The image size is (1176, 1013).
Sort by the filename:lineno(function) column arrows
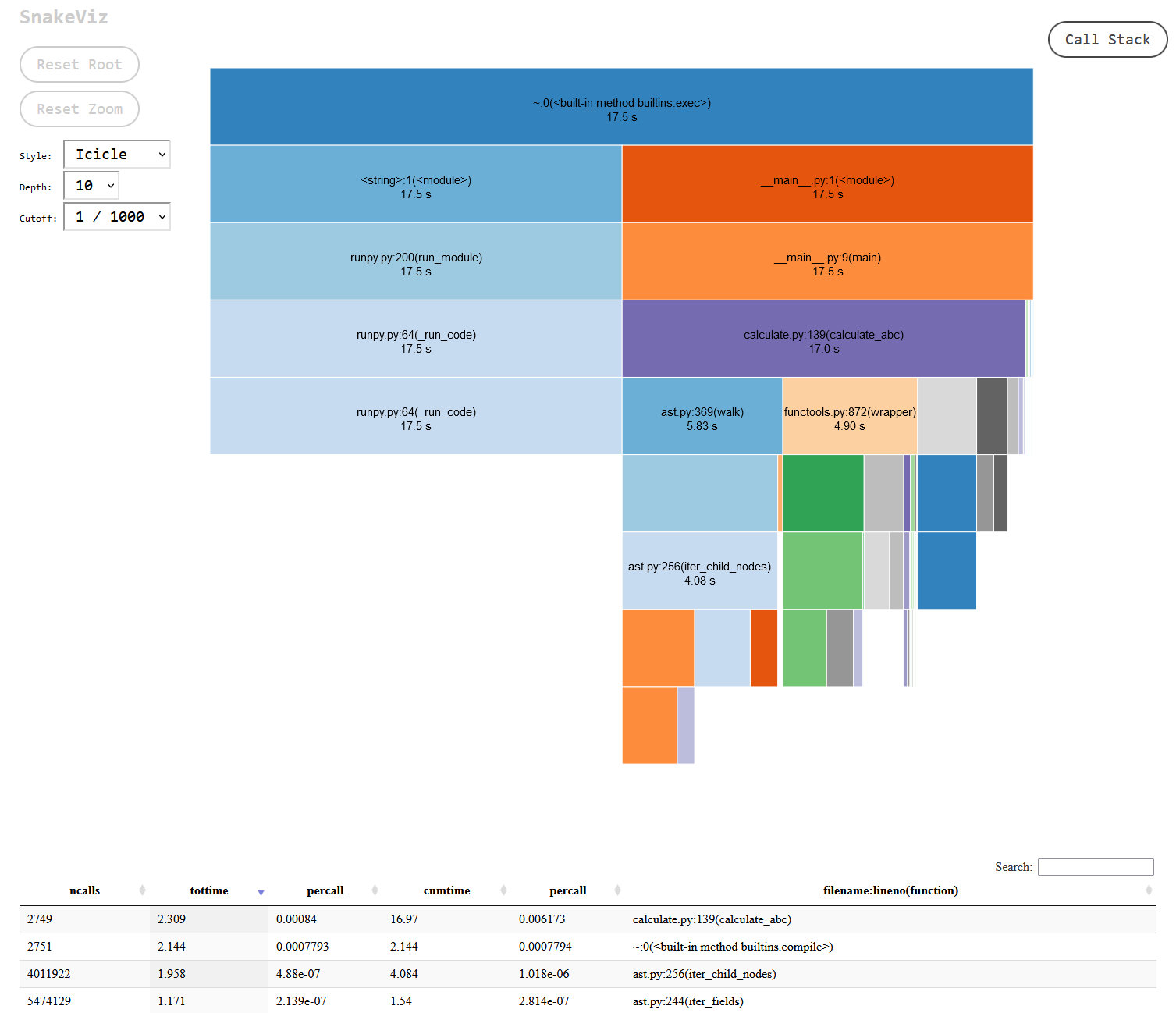(x=1148, y=890)
